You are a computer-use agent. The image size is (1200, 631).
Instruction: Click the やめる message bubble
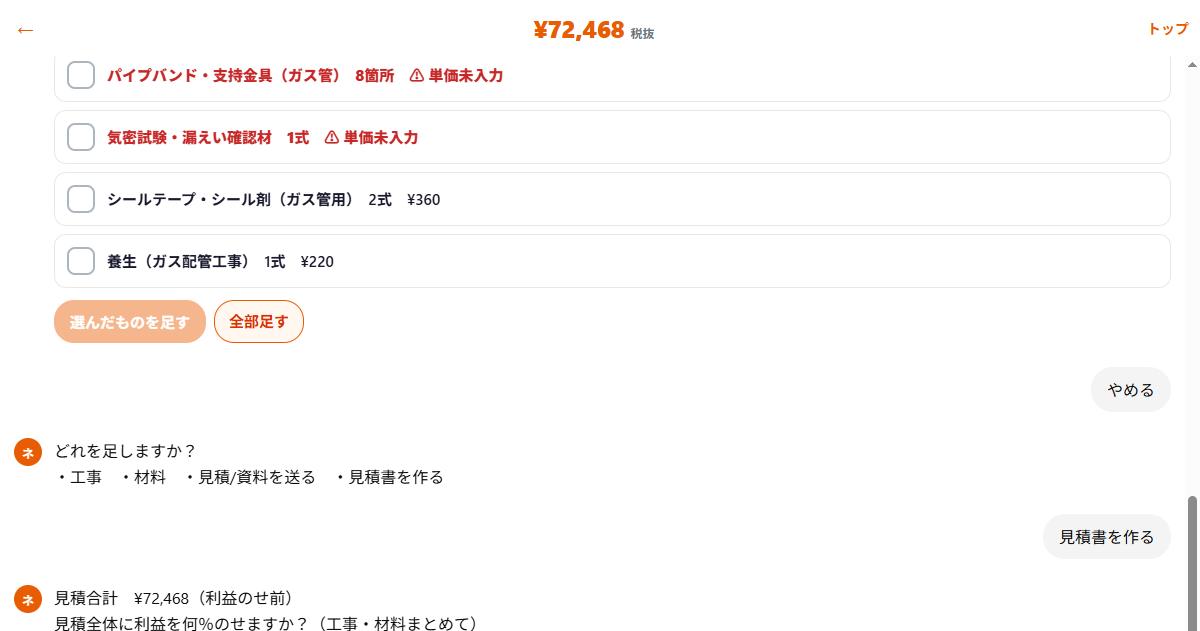(1131, 390)
